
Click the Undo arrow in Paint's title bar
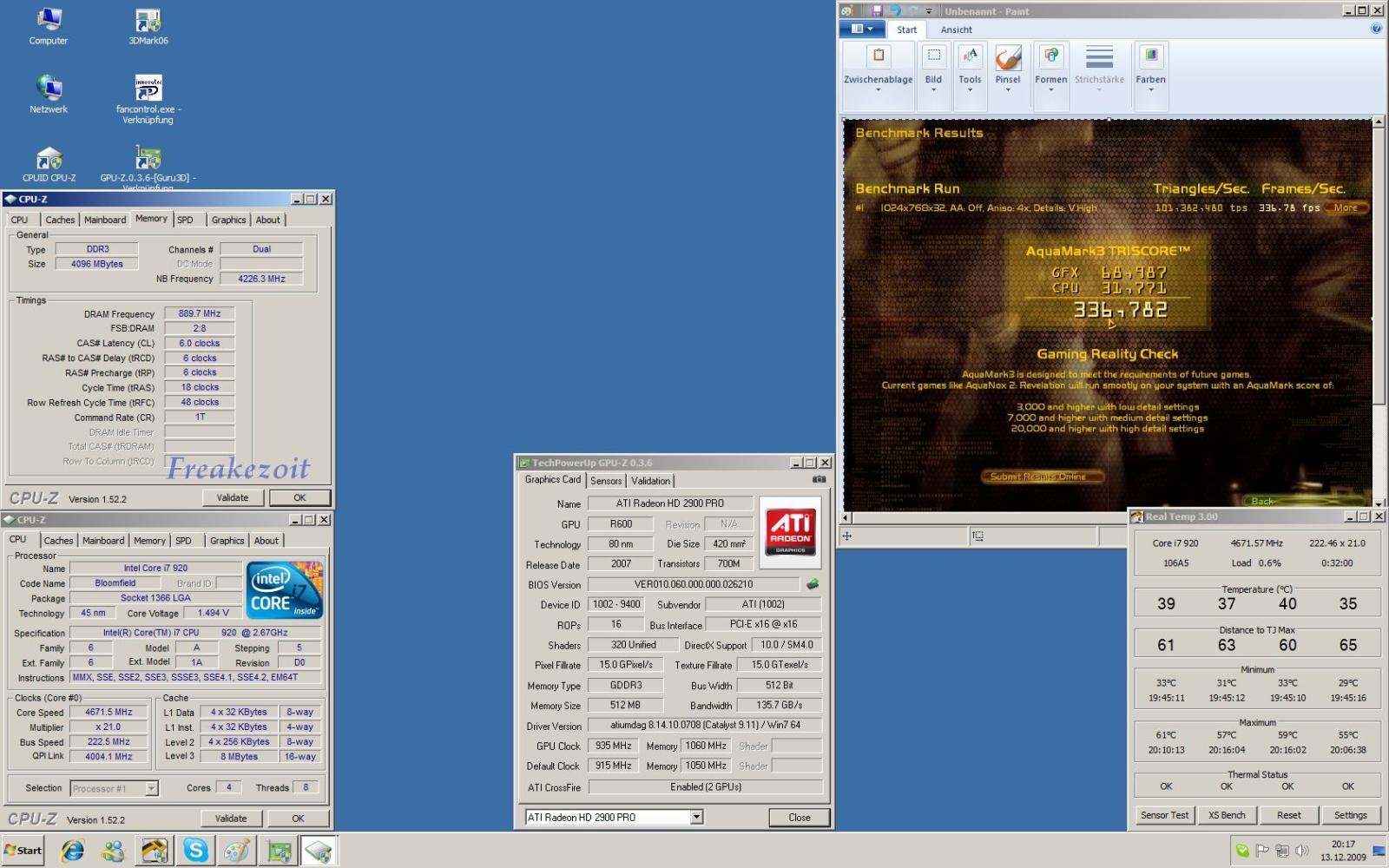[895, 10]
